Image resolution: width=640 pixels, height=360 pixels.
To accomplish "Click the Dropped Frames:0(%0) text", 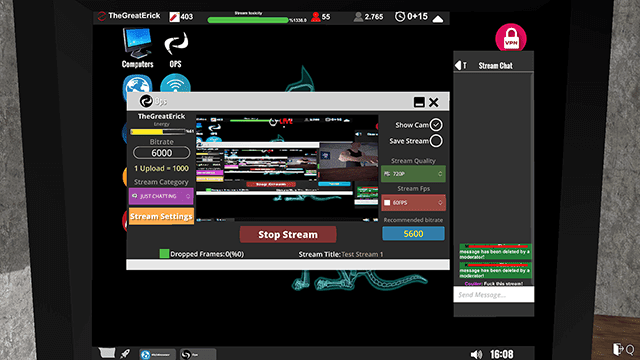I will click(207, 254).
